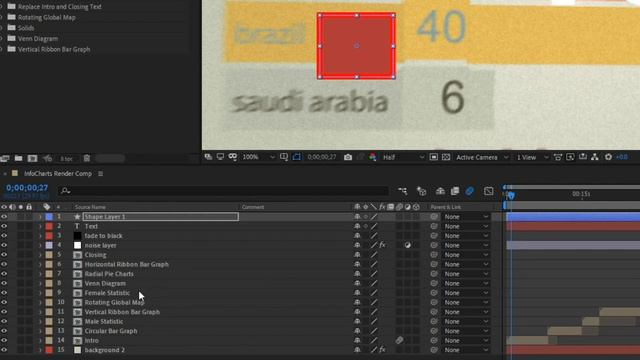Expand the Text layer properties
The width and height of the screenshot is (640, 360).
tap(40, 226)
